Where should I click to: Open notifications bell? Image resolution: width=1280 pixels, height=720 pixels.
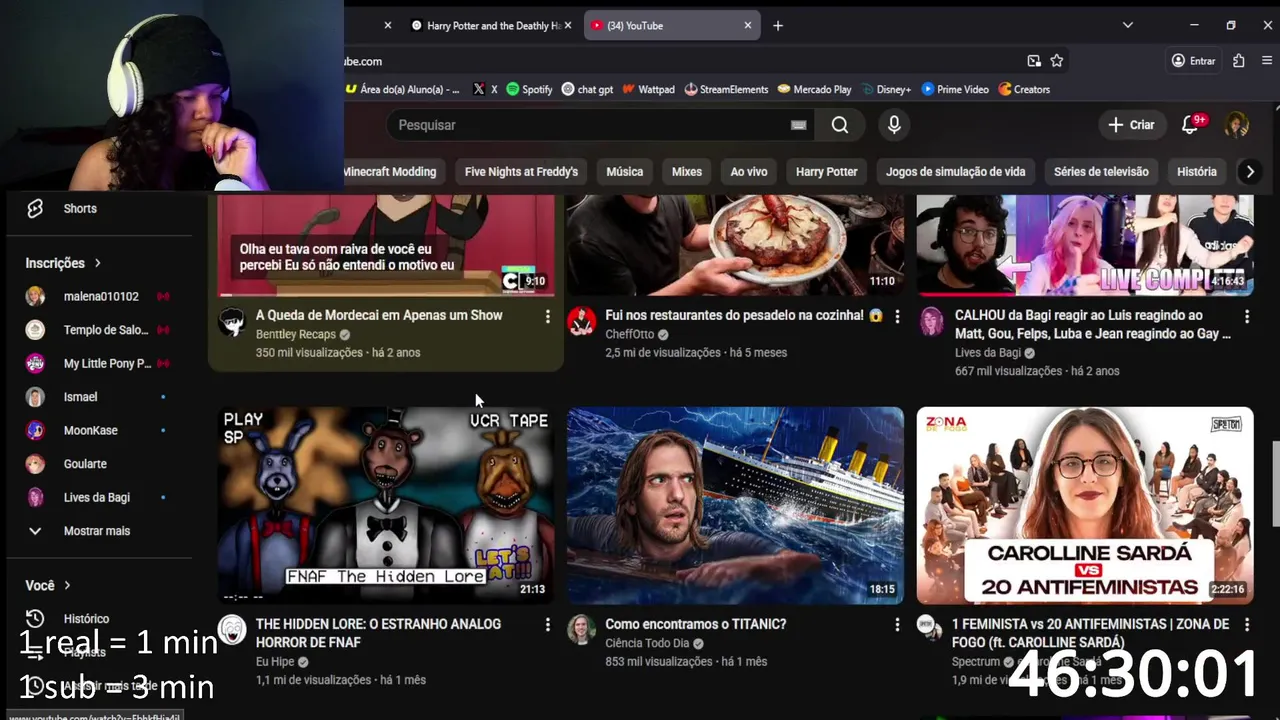tap(1190, 125)
